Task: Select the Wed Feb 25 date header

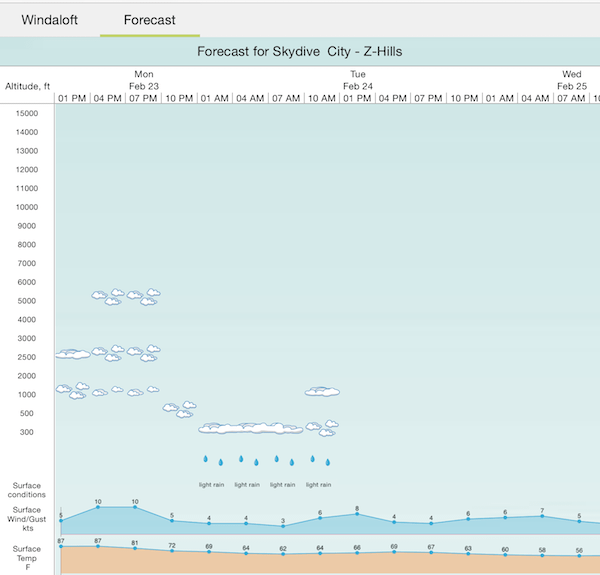Action: point(572,80)
